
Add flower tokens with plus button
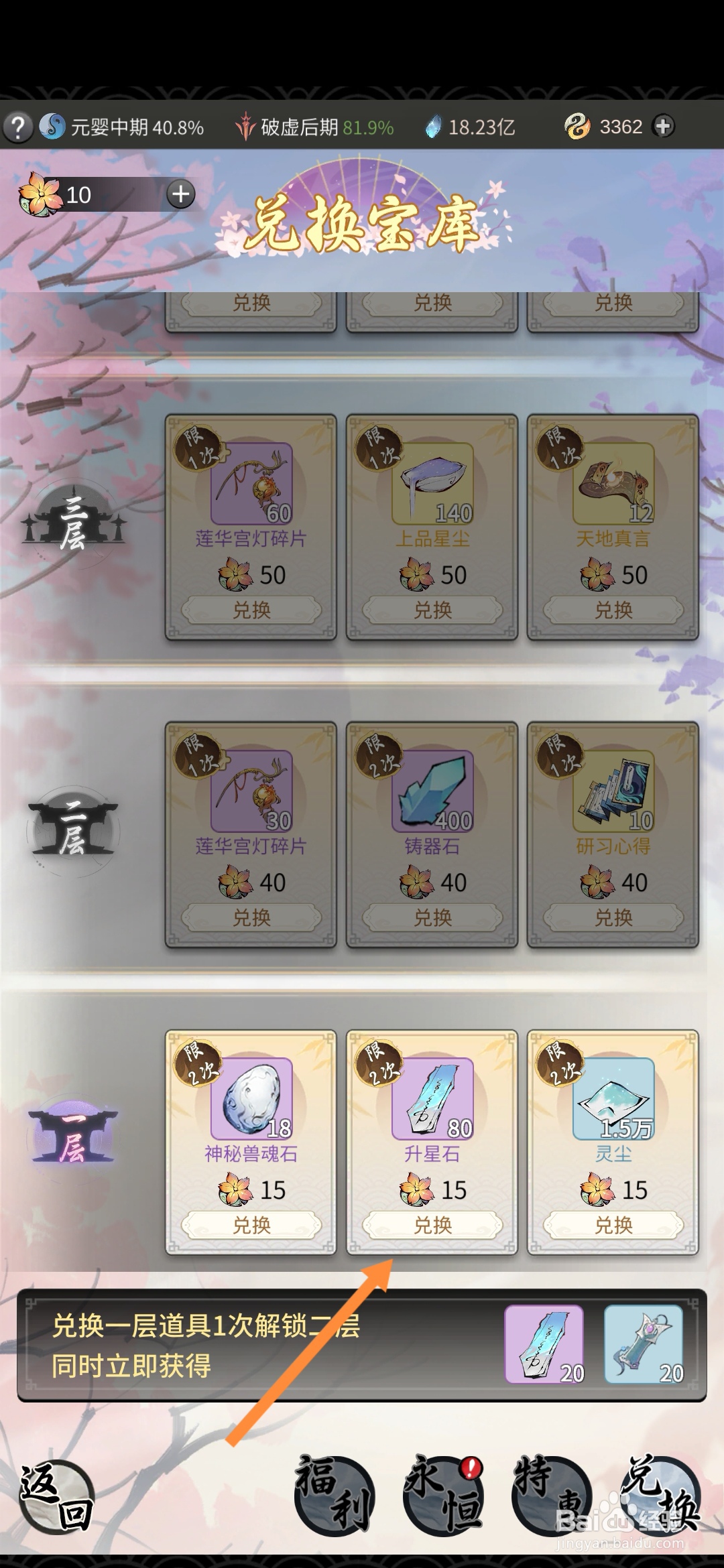pos(180,194)
